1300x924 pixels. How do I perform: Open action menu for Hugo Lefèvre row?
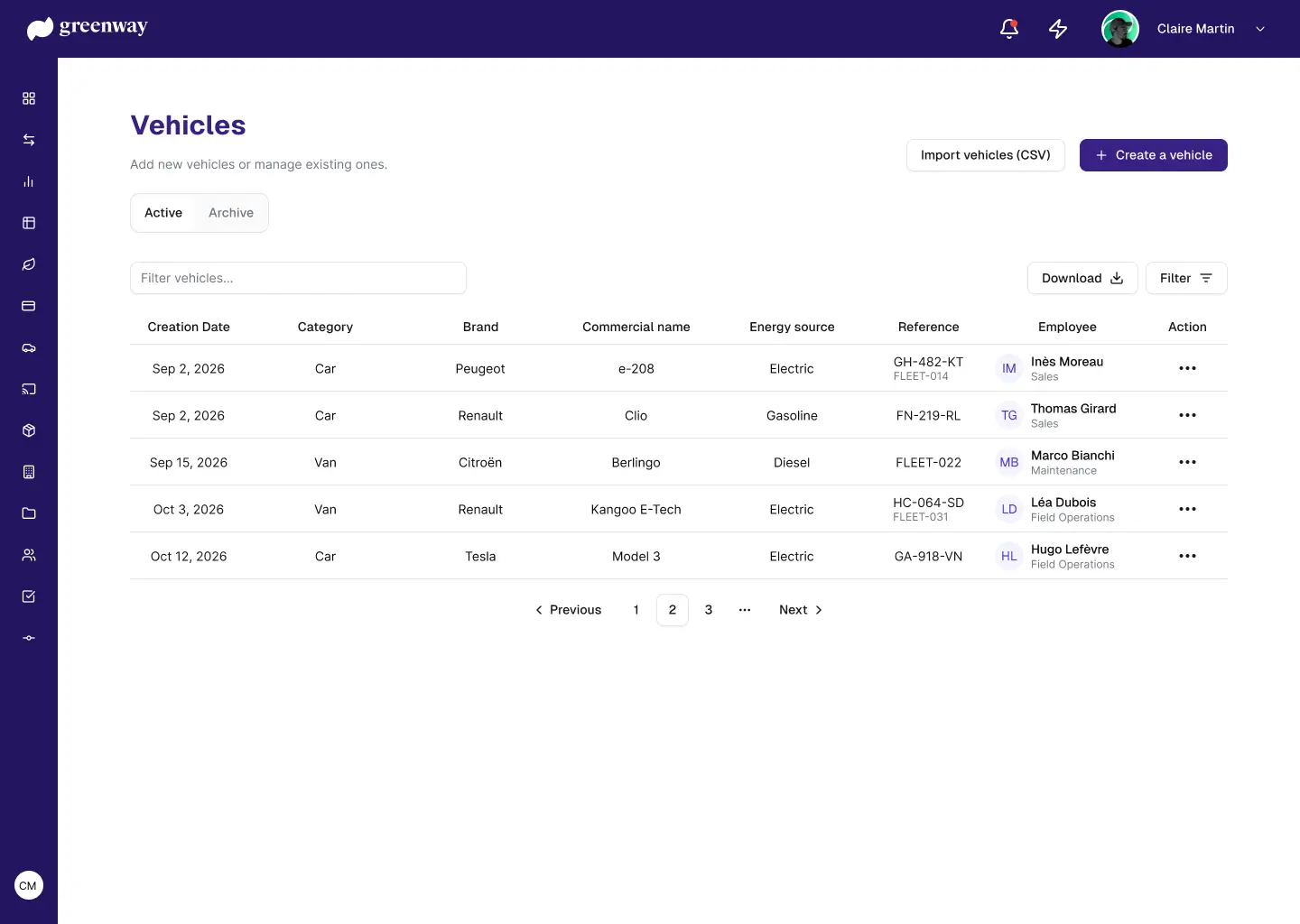[1187, 556]
